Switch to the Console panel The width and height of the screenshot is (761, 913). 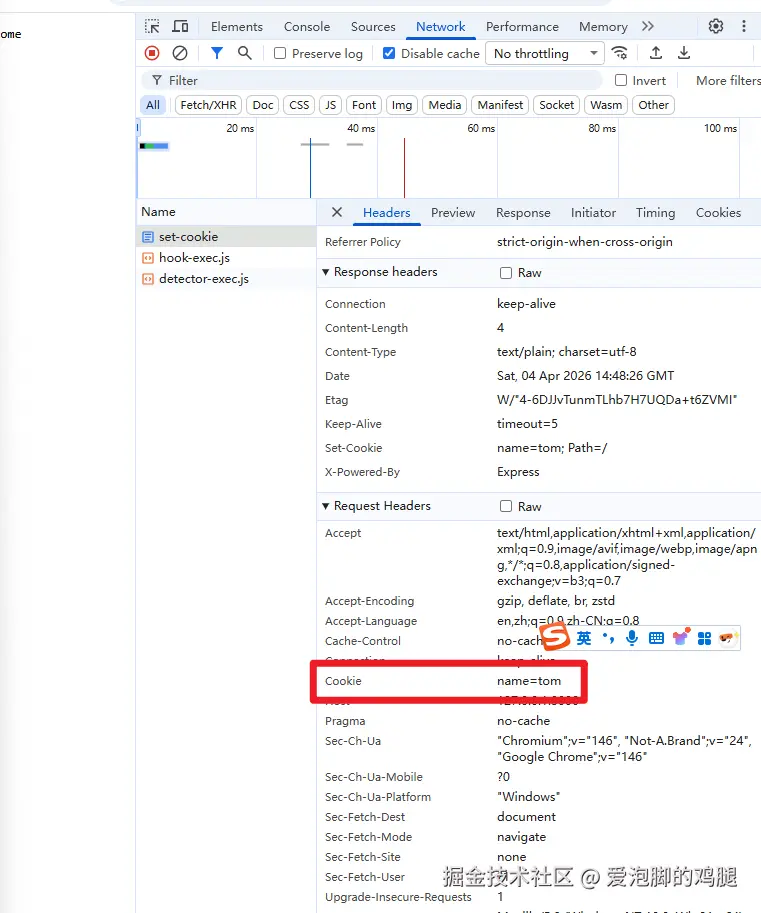coord(307,27)
